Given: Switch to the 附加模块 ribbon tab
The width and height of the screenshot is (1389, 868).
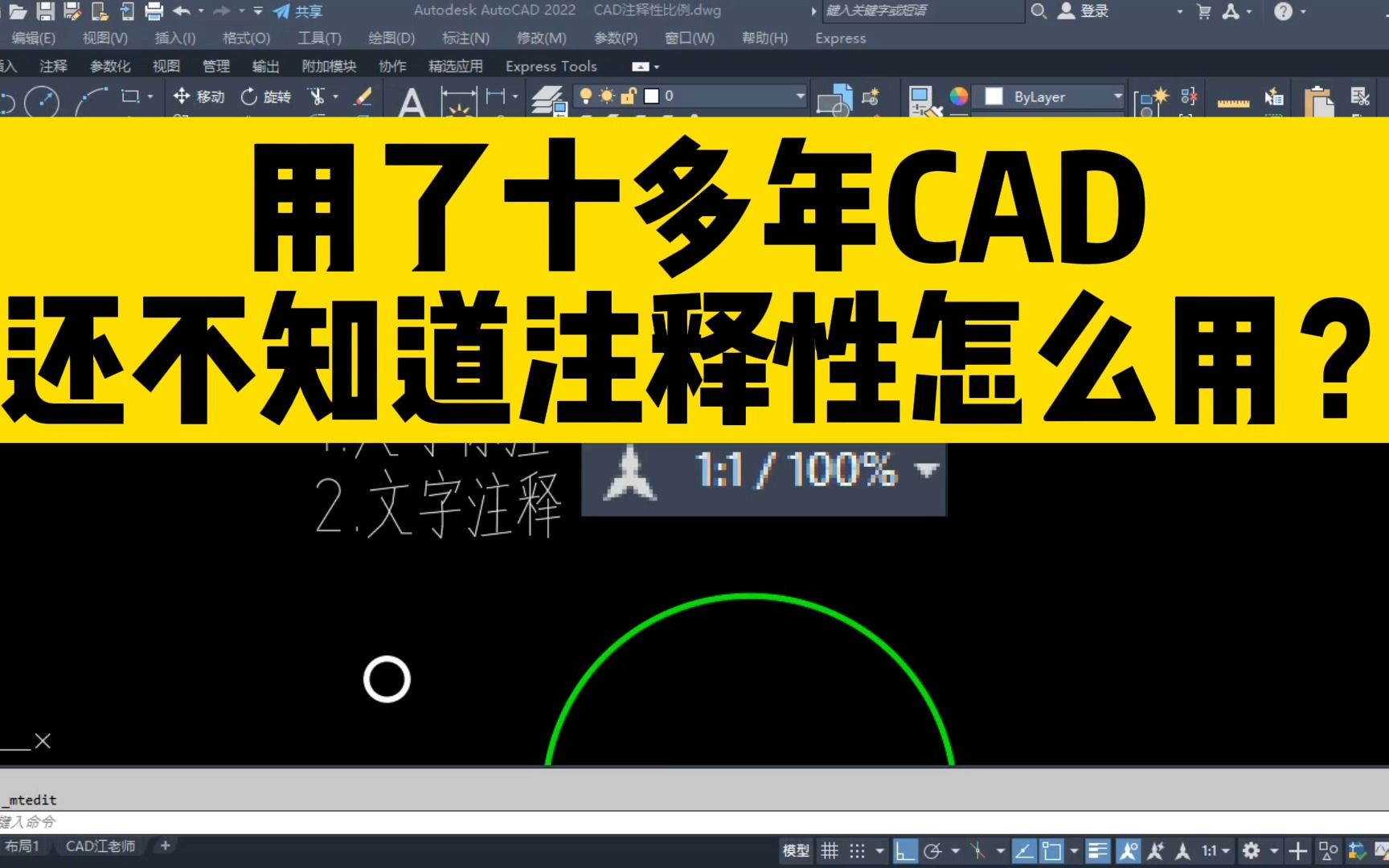Looking at the screenshot, I should click(x=329, y=66).
